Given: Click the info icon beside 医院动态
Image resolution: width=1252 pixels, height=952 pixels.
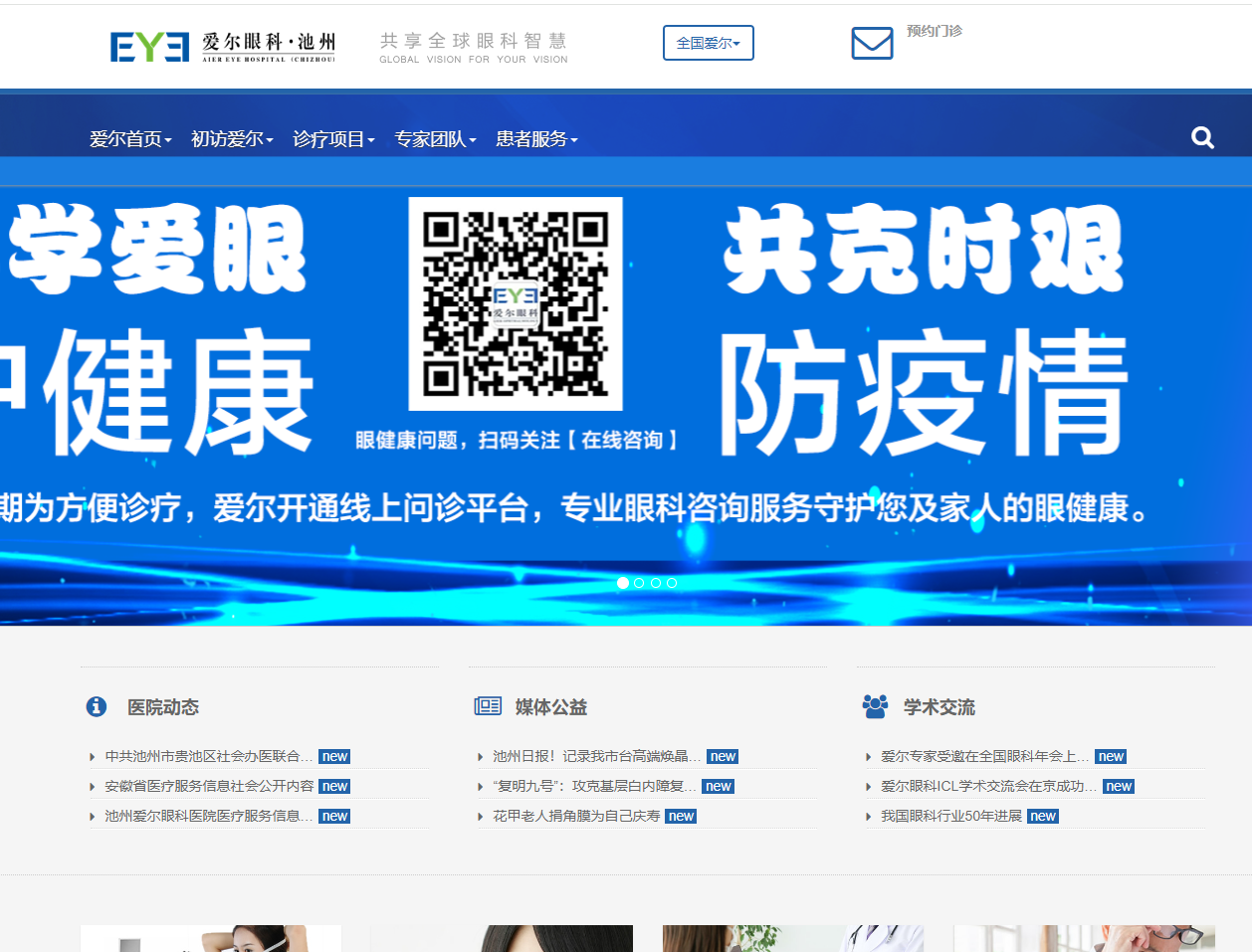Looking at the screenshot, I should coord(97,706).
